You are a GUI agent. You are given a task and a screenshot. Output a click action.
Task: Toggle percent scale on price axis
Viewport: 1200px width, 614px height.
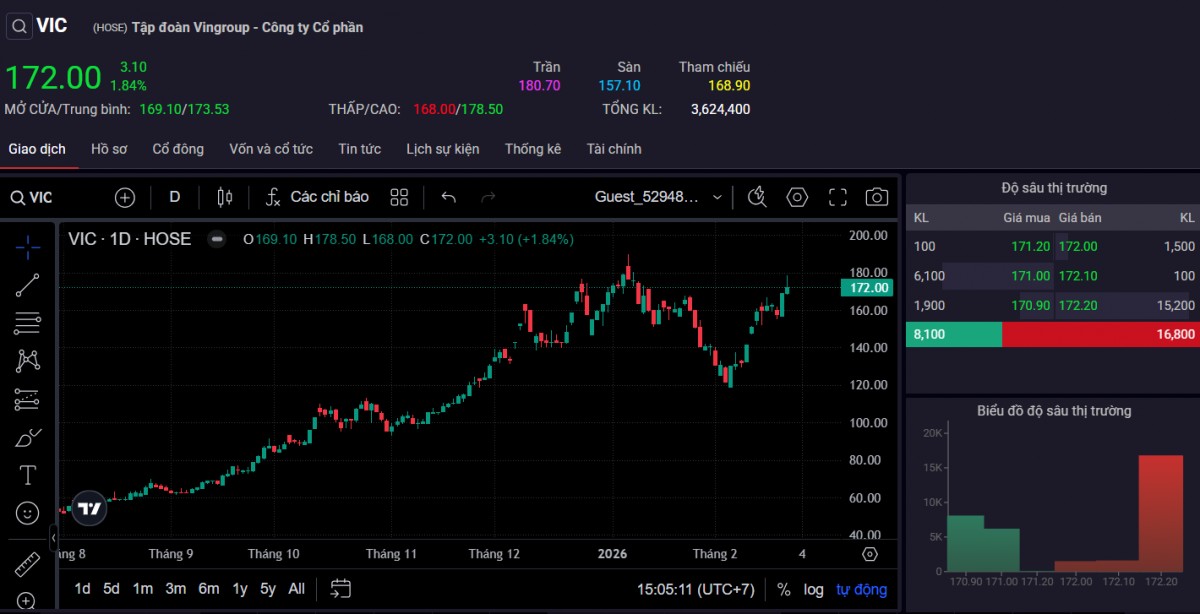[x=783, y=589]
